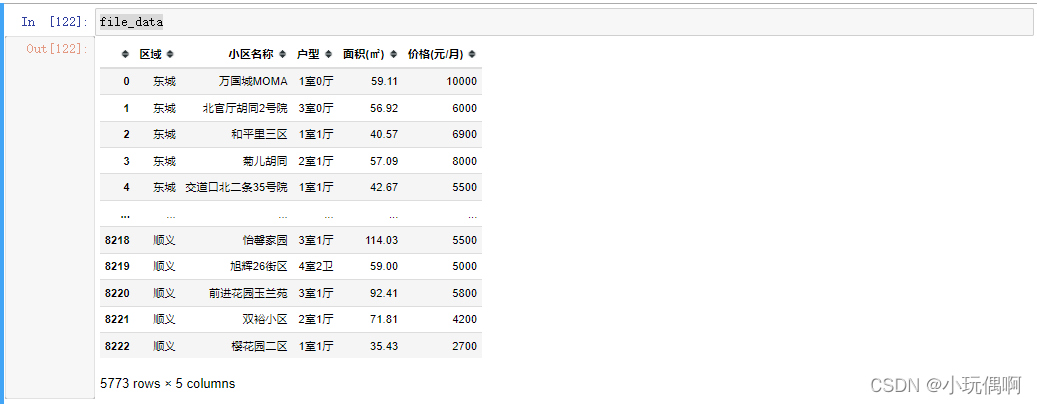Click row index 8221
The height and width of the screenshot is (404, 1037).
click(117, 319)
